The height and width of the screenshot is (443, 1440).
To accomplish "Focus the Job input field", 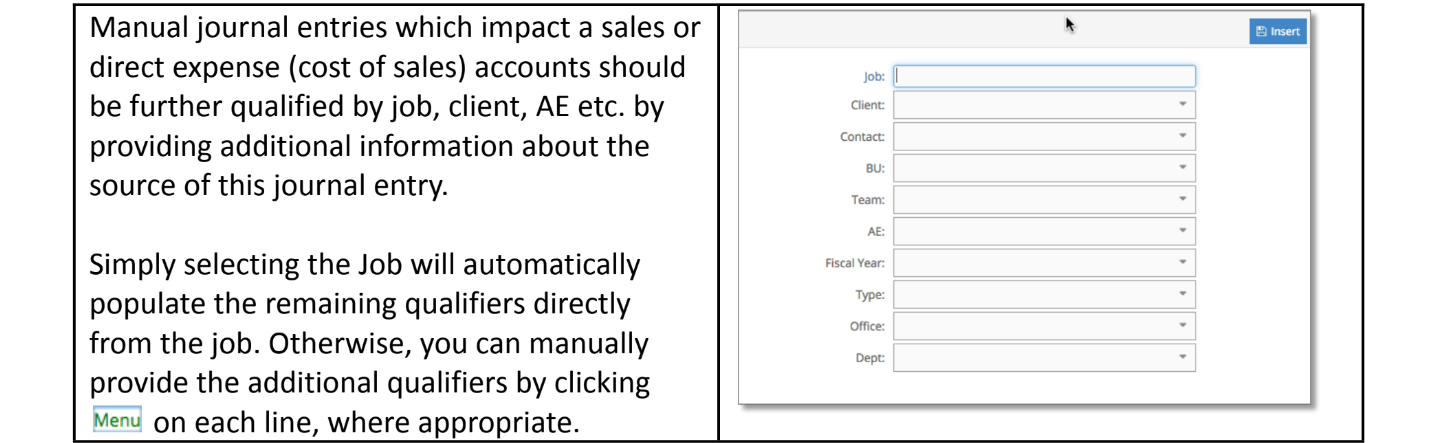I will click(1044, 76).
